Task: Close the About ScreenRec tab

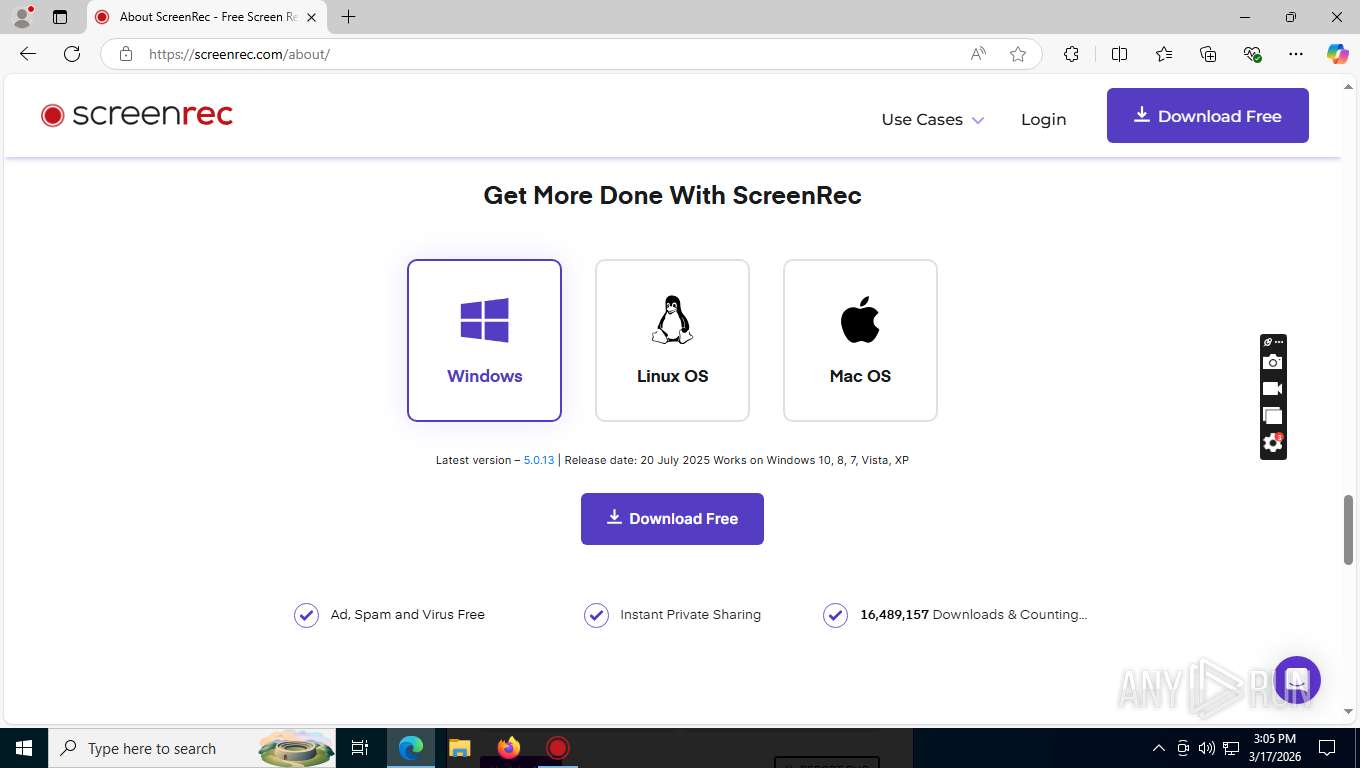Action: (312, 17)
